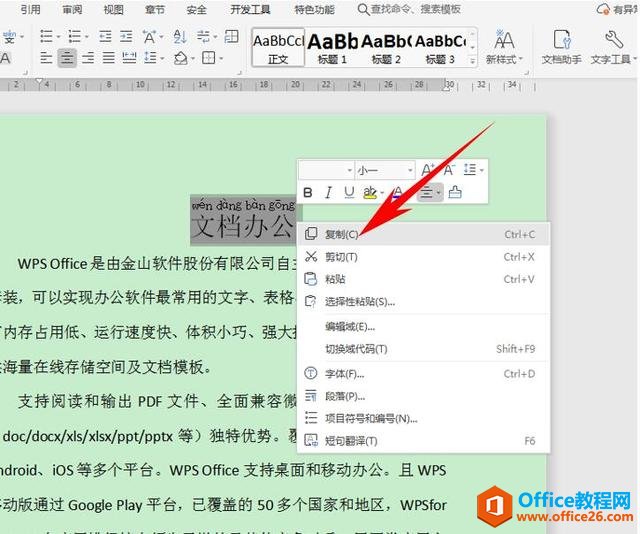The height and width of the screenshot is (534, 640).
Task: Click the decrease indent icon
Action: [105, 37]
